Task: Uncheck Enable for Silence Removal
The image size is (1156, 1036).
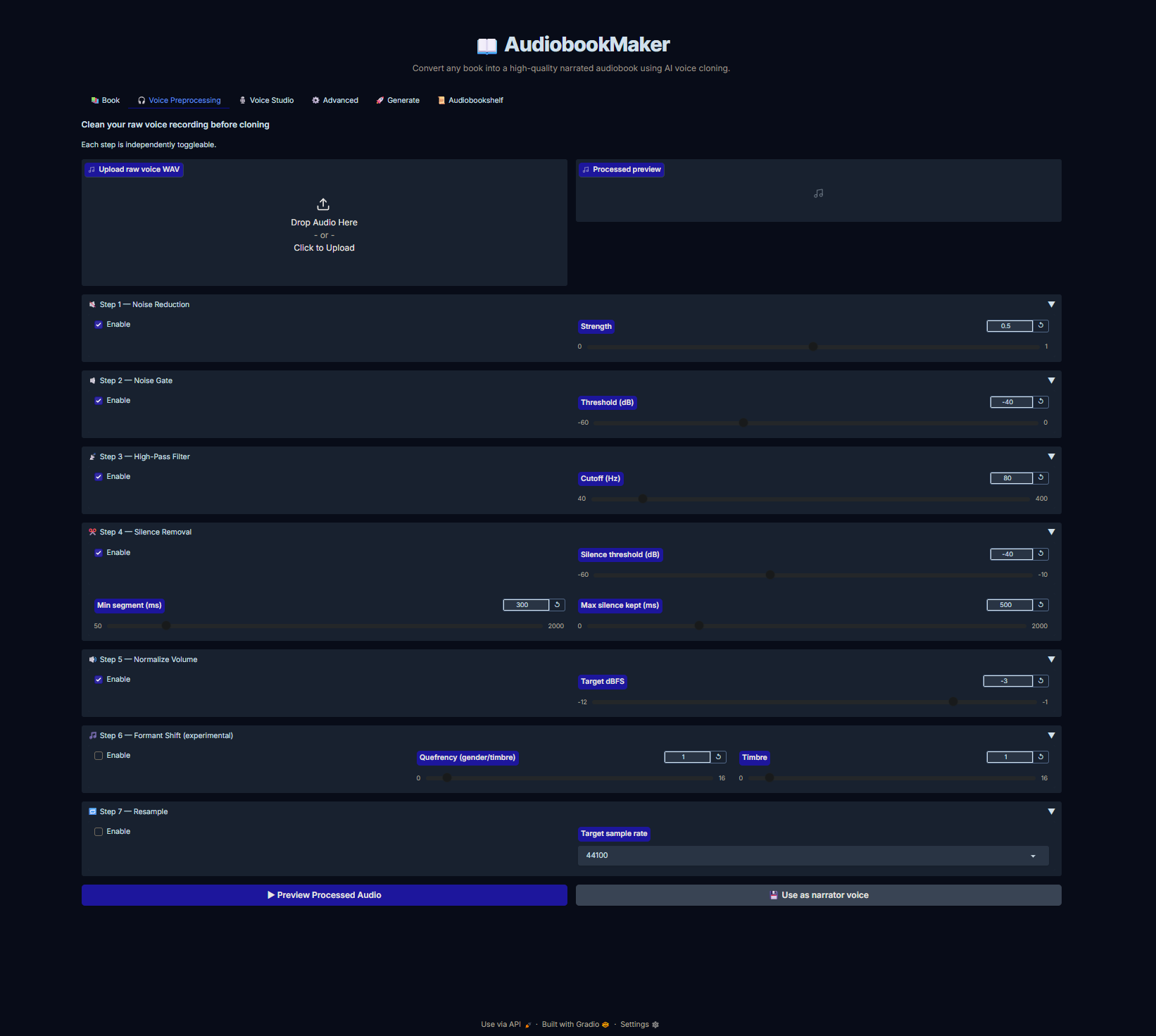Action: click(x=99, y=553)
